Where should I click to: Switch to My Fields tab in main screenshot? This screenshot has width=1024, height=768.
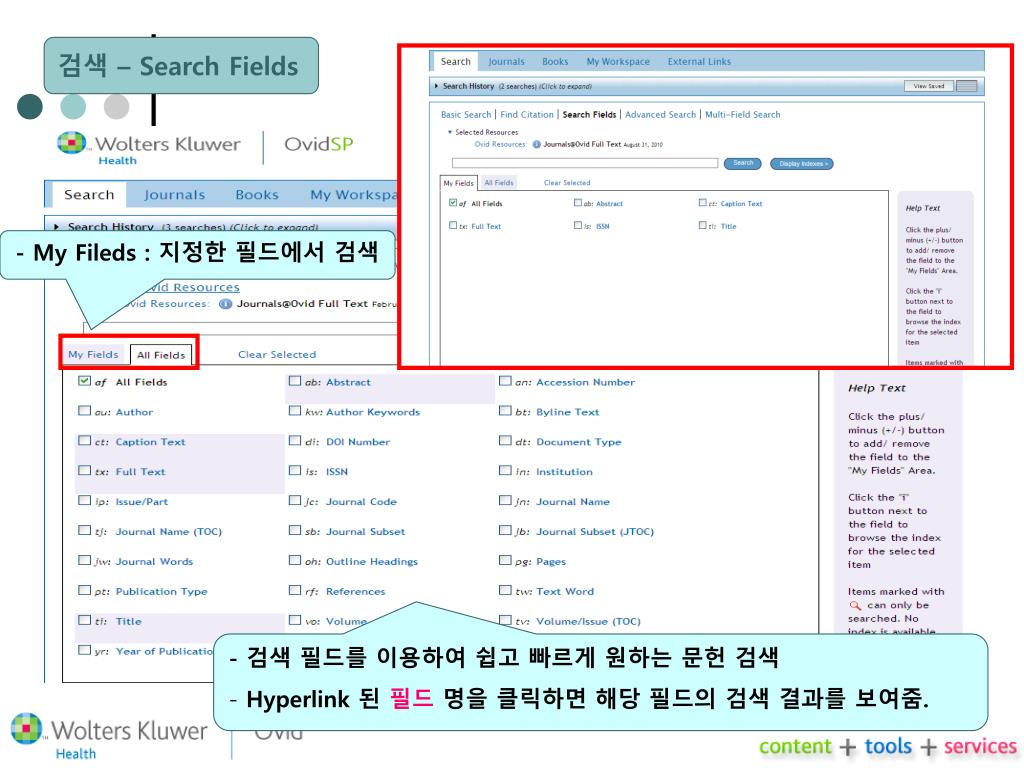[93, 354]
